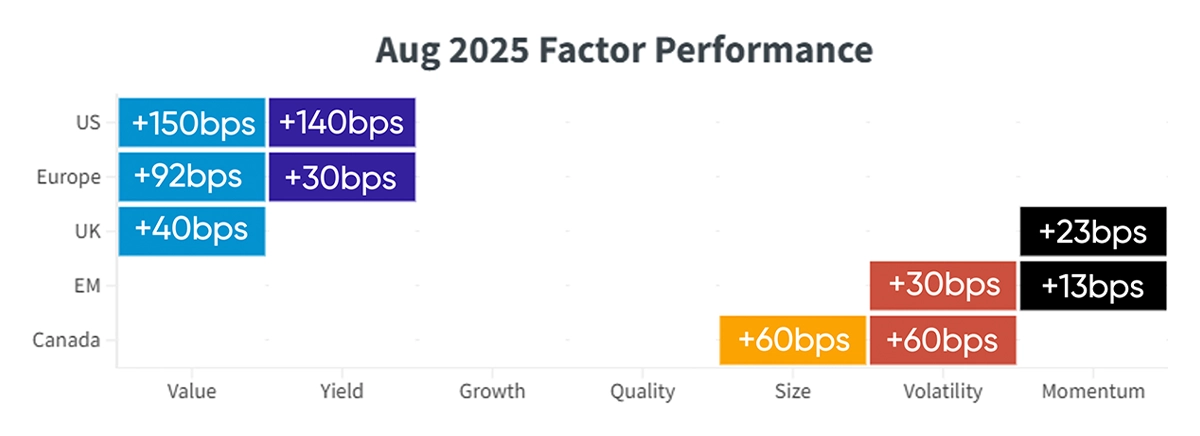Click the US Value +150bps cell
The width and height of the screenshot is (1200, 436).
point(192,123)
